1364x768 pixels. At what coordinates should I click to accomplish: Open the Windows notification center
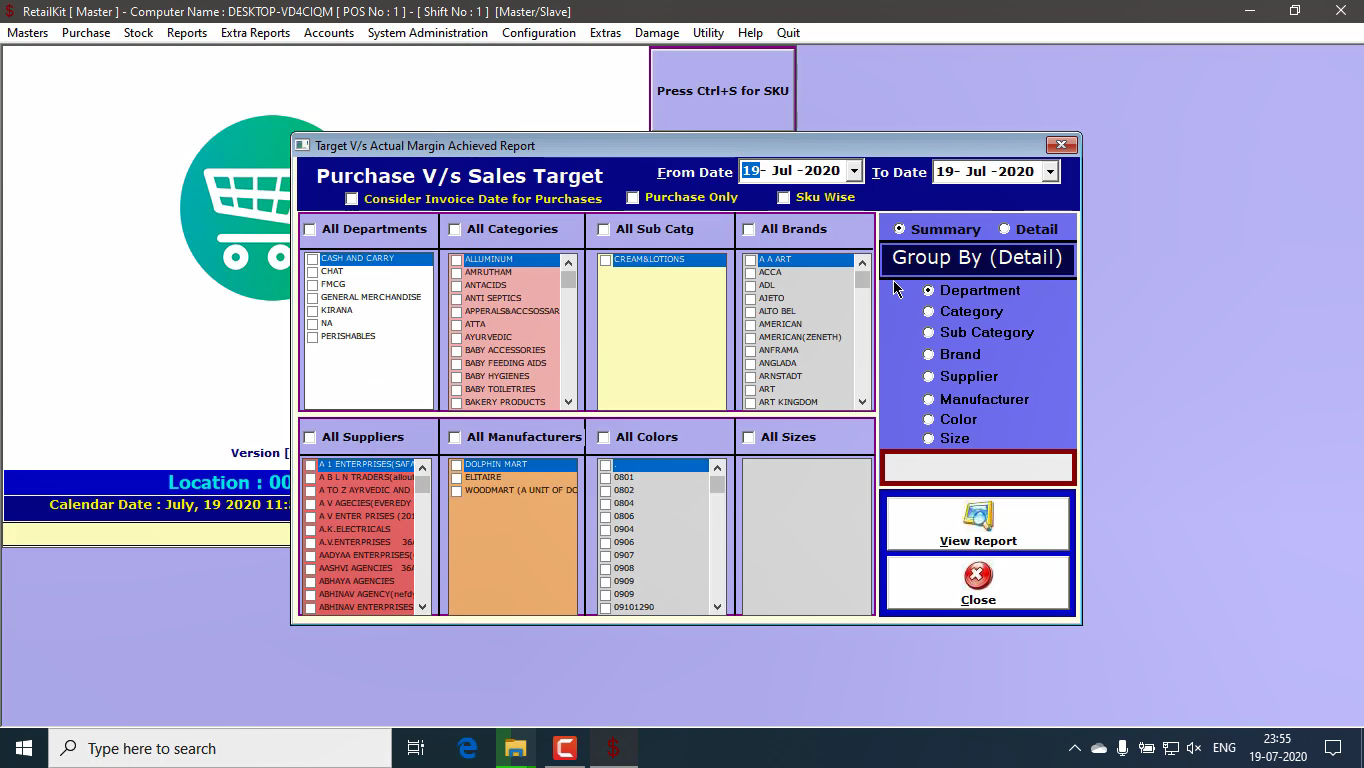[x=1332, y=748]
